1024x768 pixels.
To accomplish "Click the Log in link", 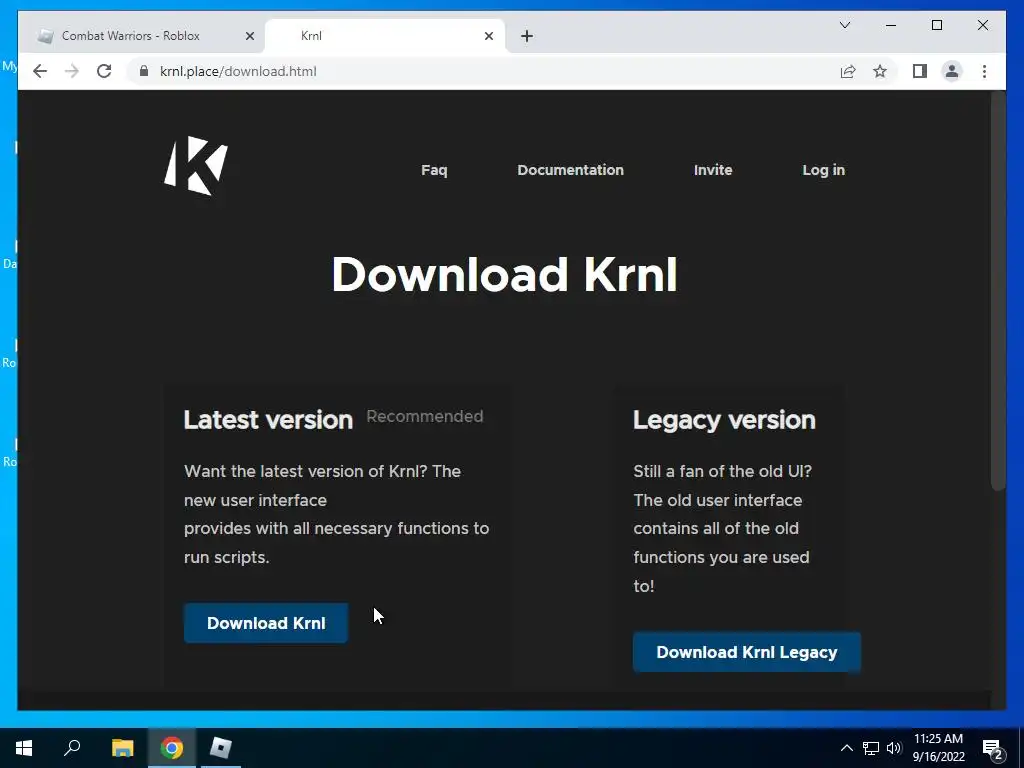I will 824,170.
